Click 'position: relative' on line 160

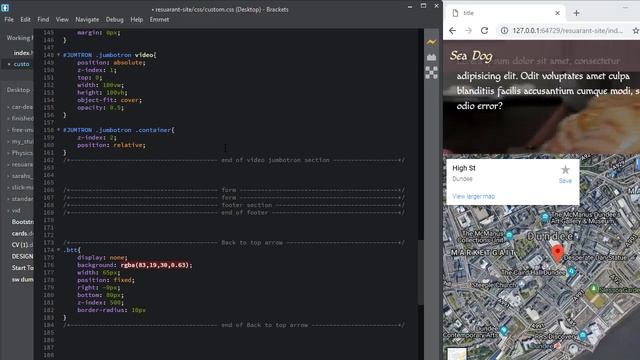point(111,145)
